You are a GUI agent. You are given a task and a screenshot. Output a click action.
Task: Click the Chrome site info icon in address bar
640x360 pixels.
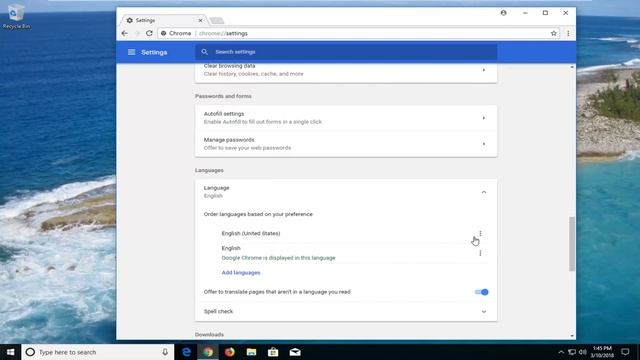point(163,33)
